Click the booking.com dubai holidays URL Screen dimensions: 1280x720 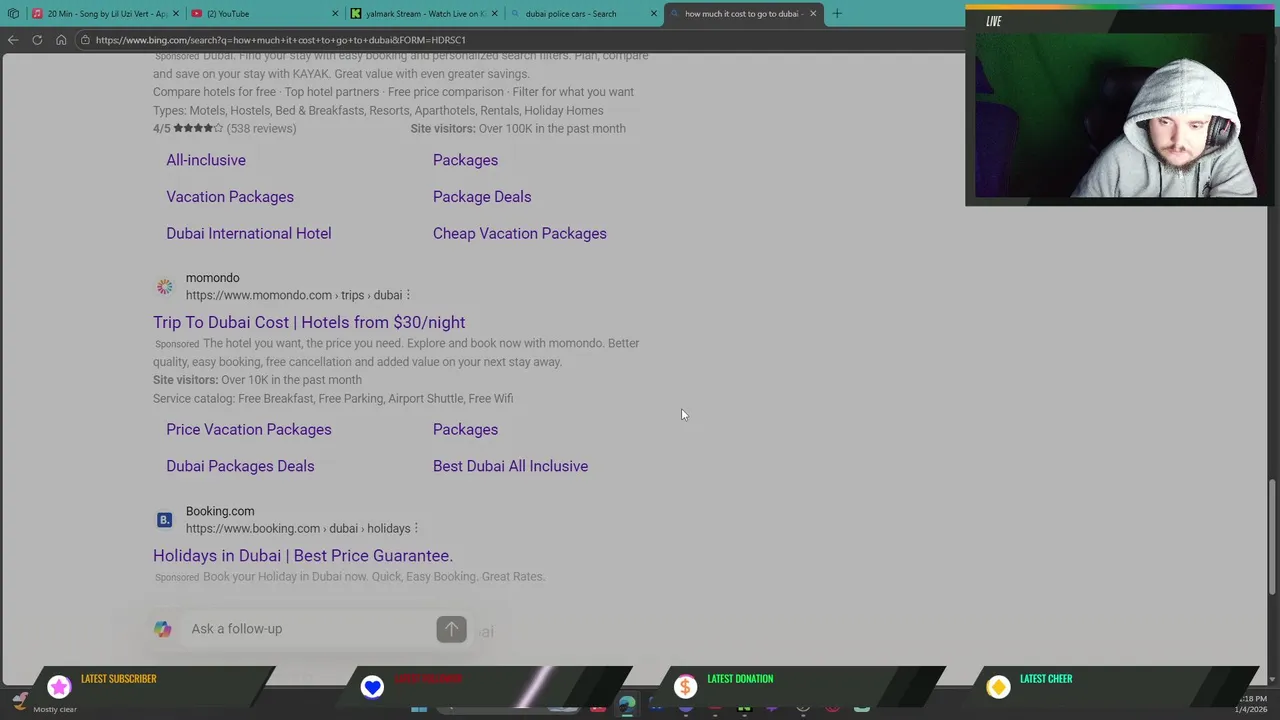pos(298,528)
